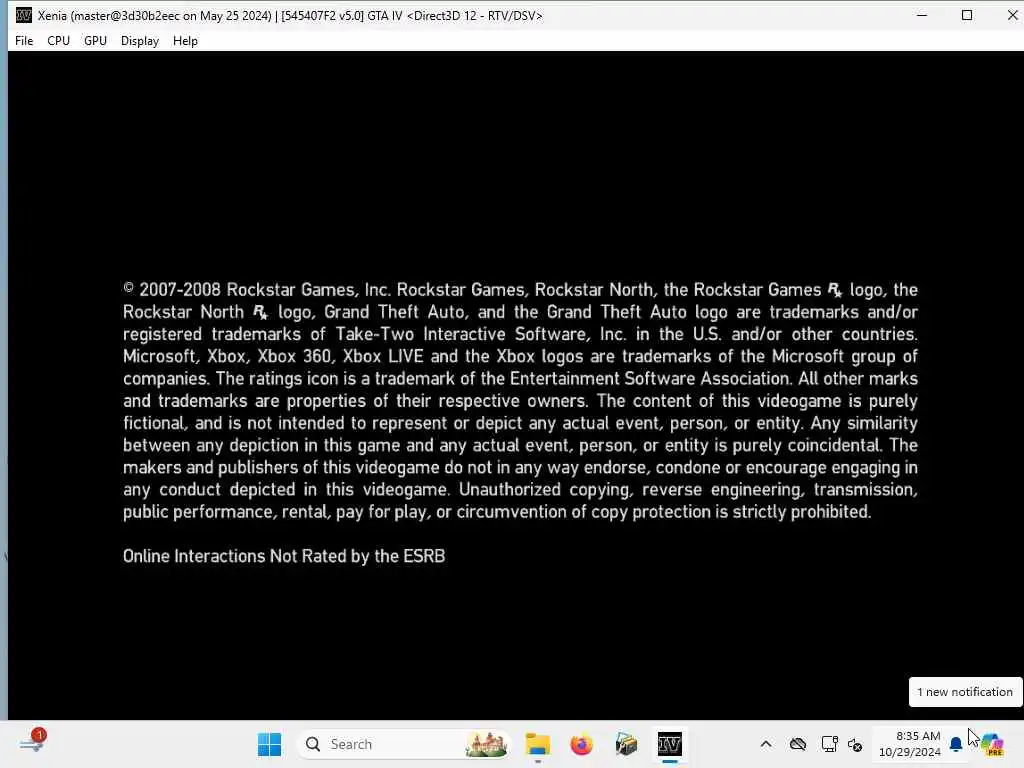Open the display/network tray icon

829,744
